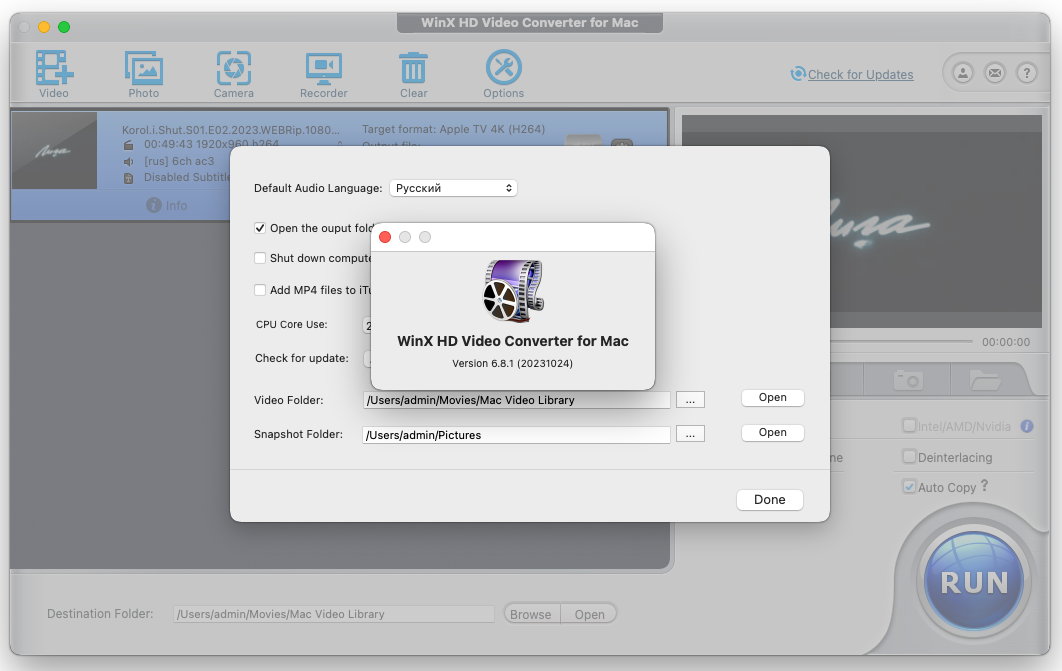
Task: Click the Destination Folder path field
Action: coord(334,614)
